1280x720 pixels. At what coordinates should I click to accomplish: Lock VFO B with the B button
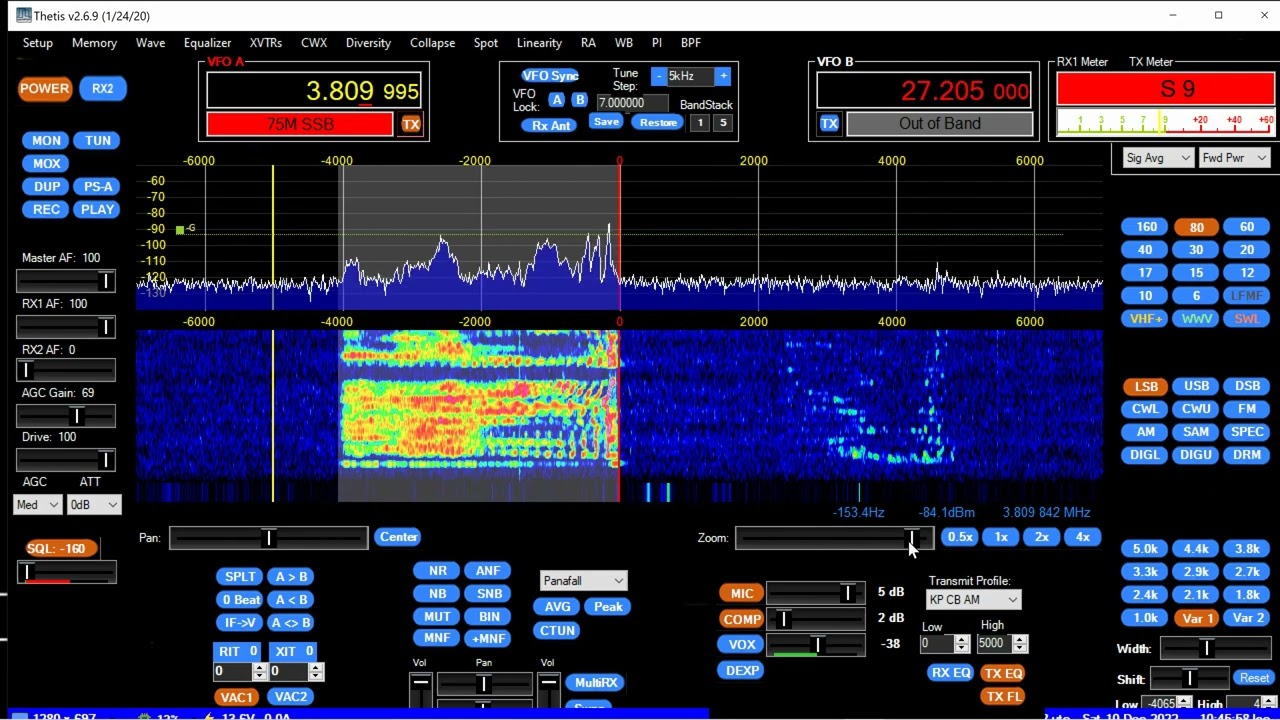[579, 100]
